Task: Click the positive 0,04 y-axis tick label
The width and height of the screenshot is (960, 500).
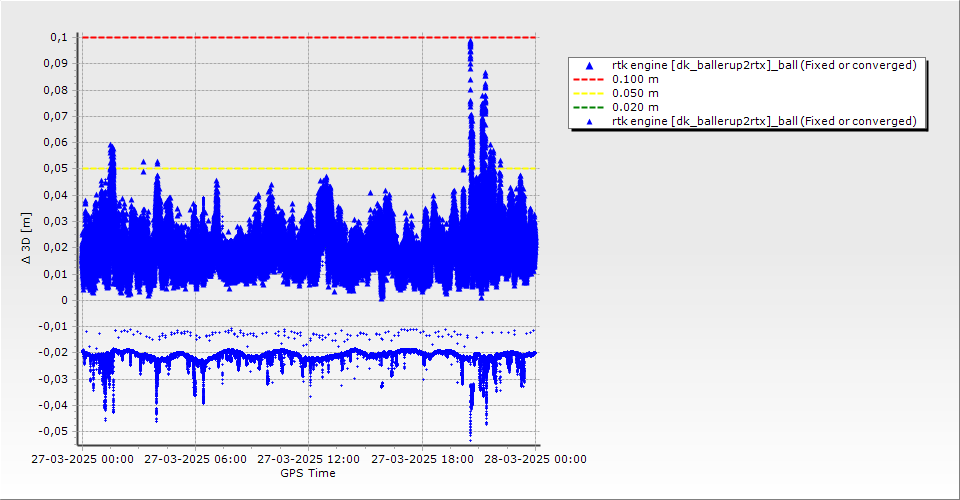Action: point(56,195)
